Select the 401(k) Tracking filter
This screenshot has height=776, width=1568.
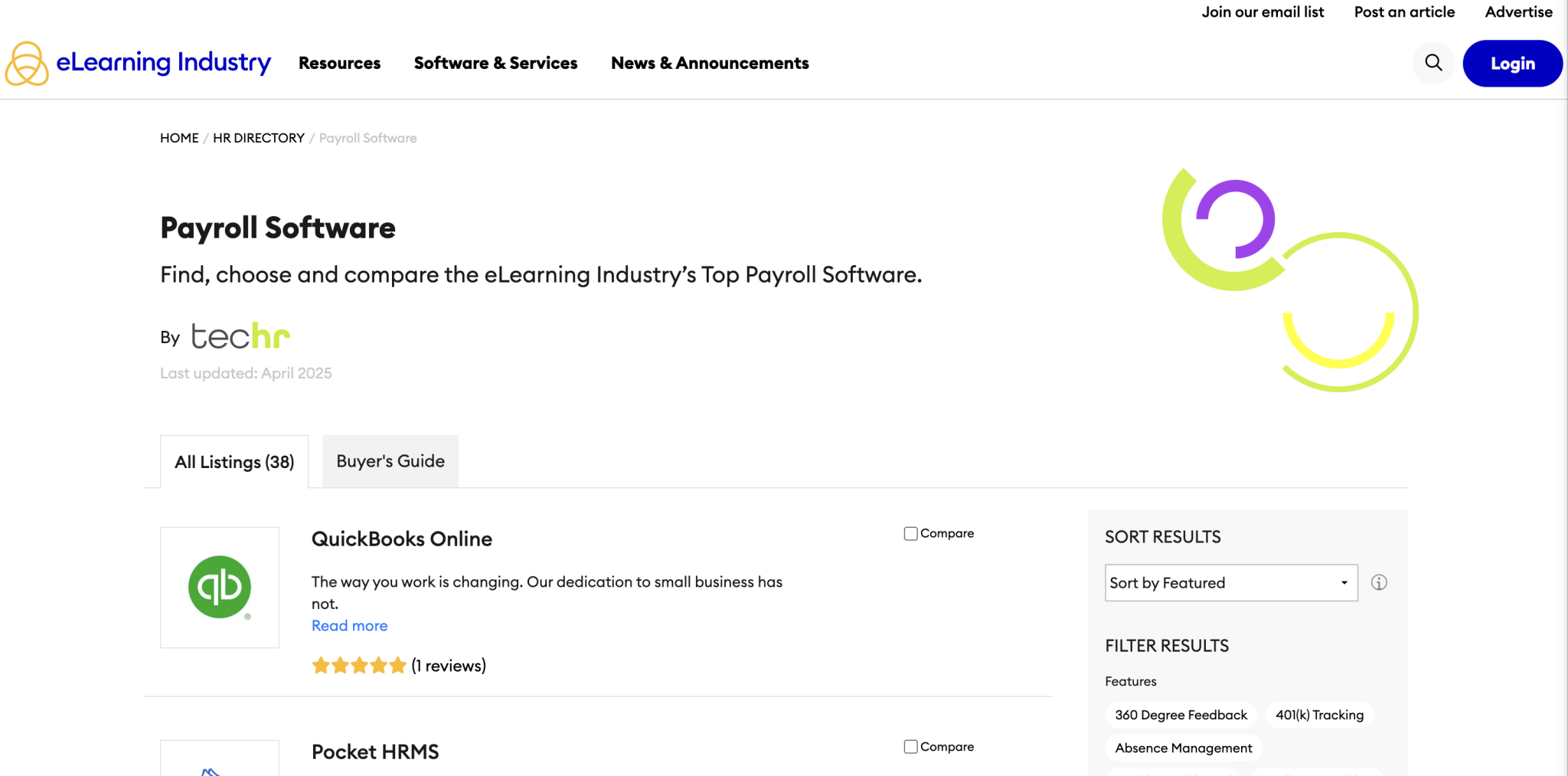click(1319, 715)
